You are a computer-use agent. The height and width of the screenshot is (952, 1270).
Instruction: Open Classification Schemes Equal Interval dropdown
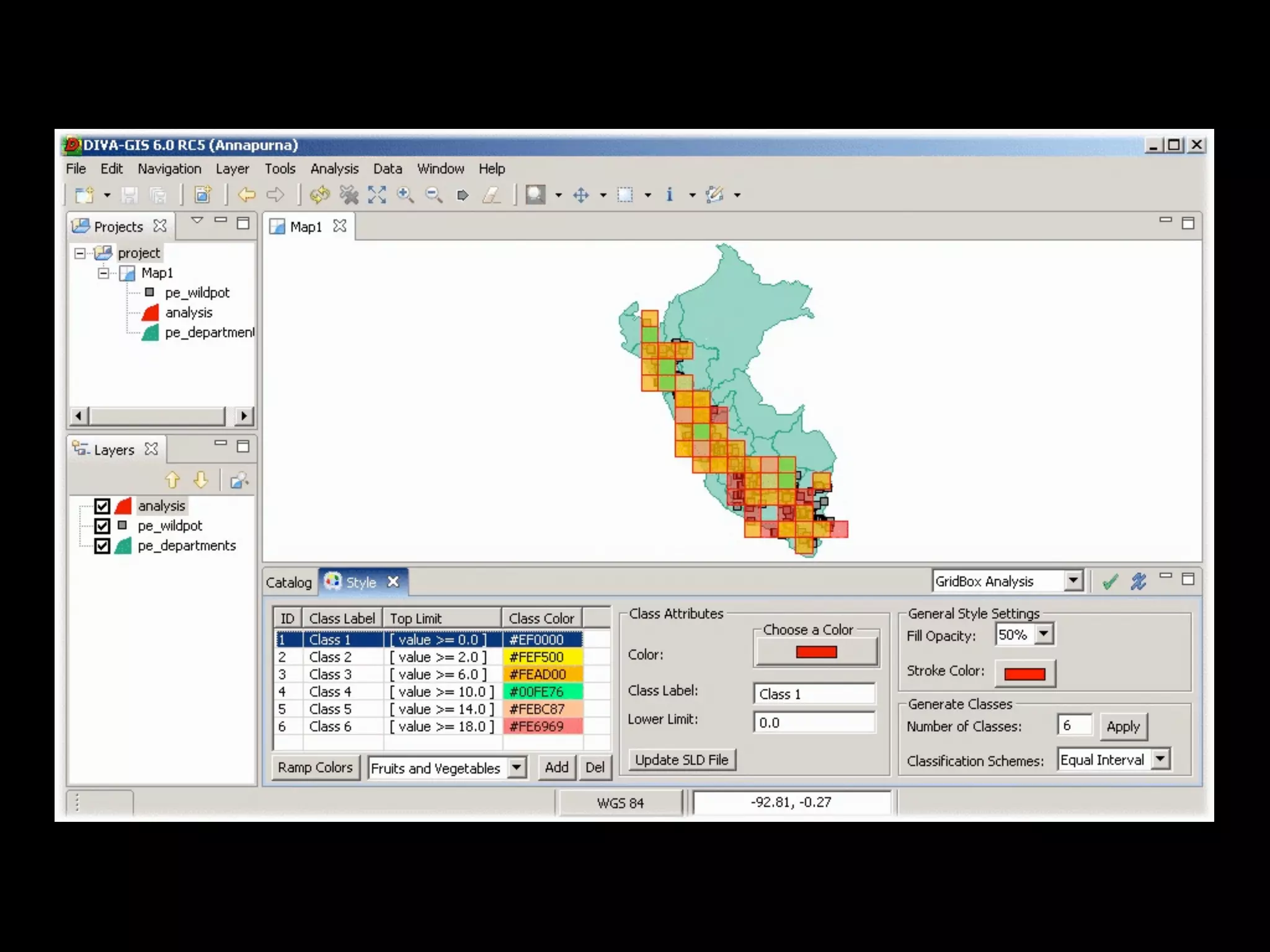click(1160, 759)
